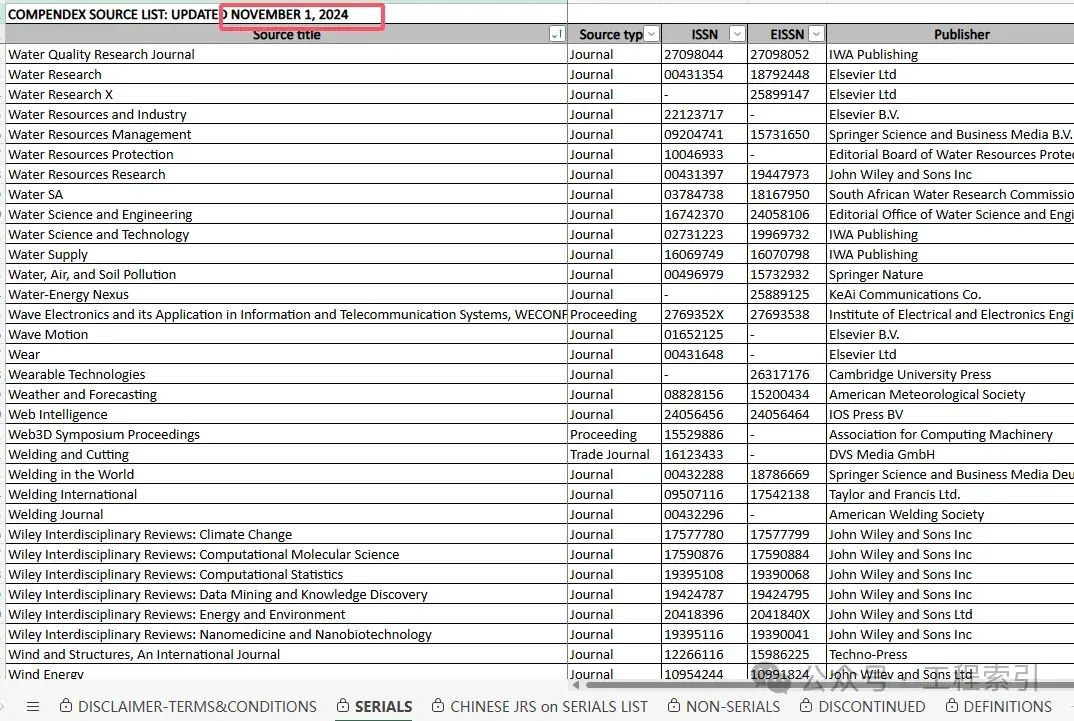Select the Water Resources Management cell
Viewport: 1074px width, 721px height.
(286, 135)
